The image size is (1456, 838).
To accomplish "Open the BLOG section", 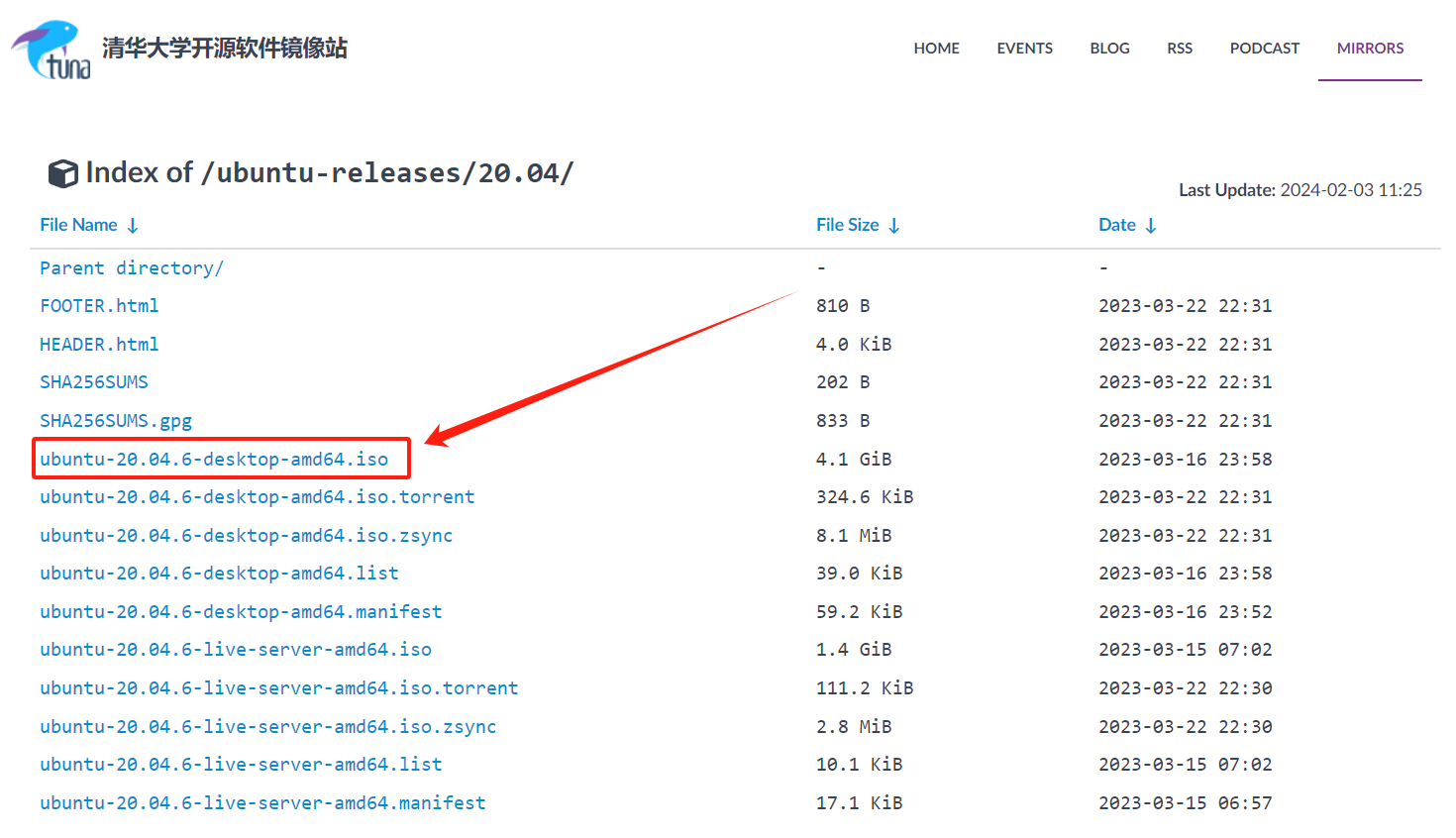I will (1108, 48).
